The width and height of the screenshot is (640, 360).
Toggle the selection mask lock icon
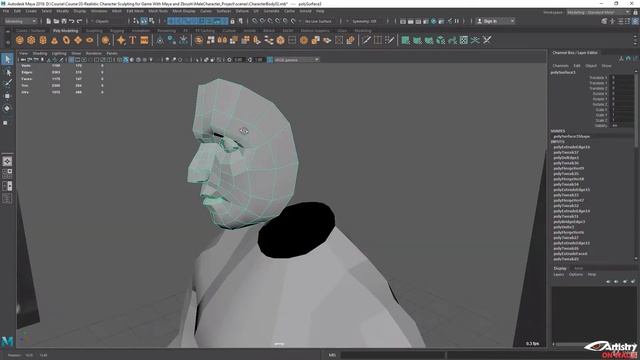[233, 21]
